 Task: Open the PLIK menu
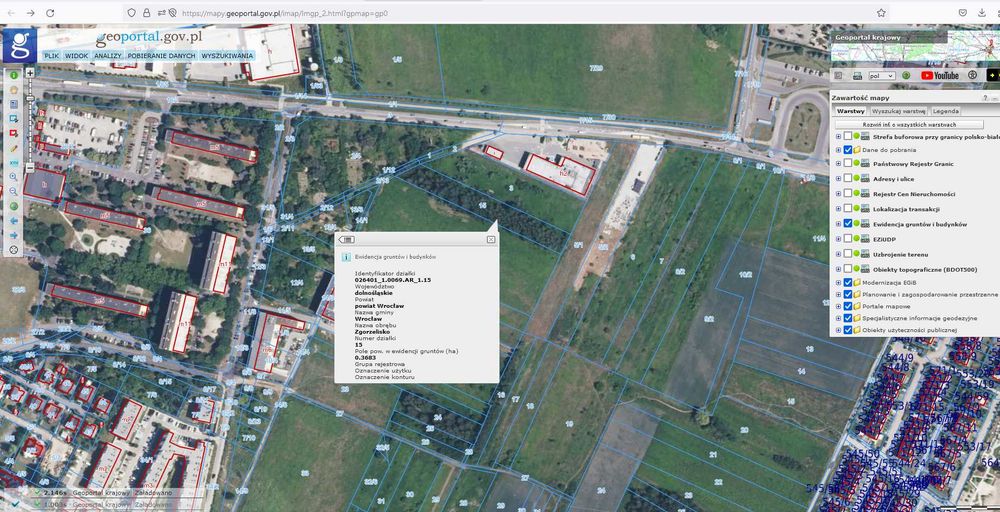(52, 56)
